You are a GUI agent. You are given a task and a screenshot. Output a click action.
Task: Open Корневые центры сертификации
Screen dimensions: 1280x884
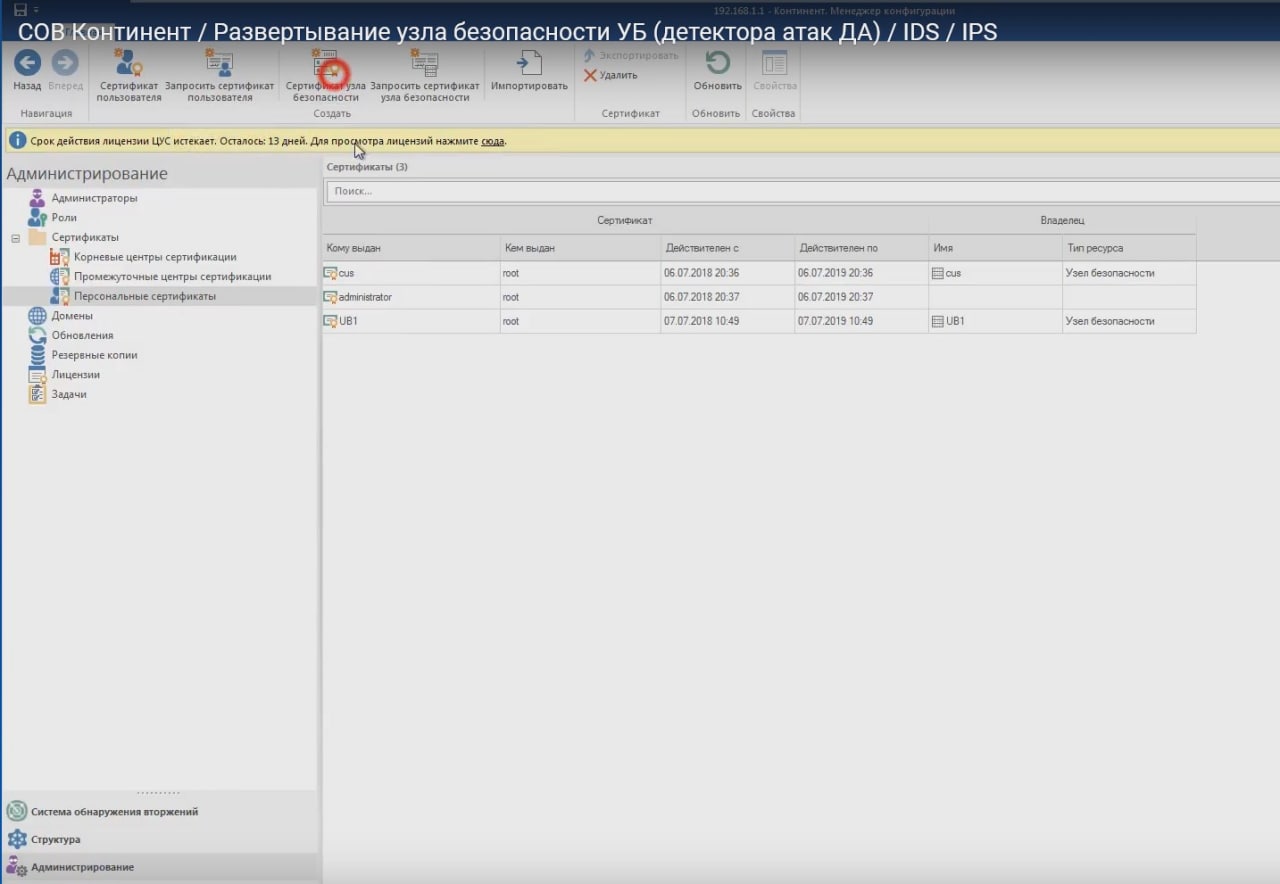coord(155,257)
